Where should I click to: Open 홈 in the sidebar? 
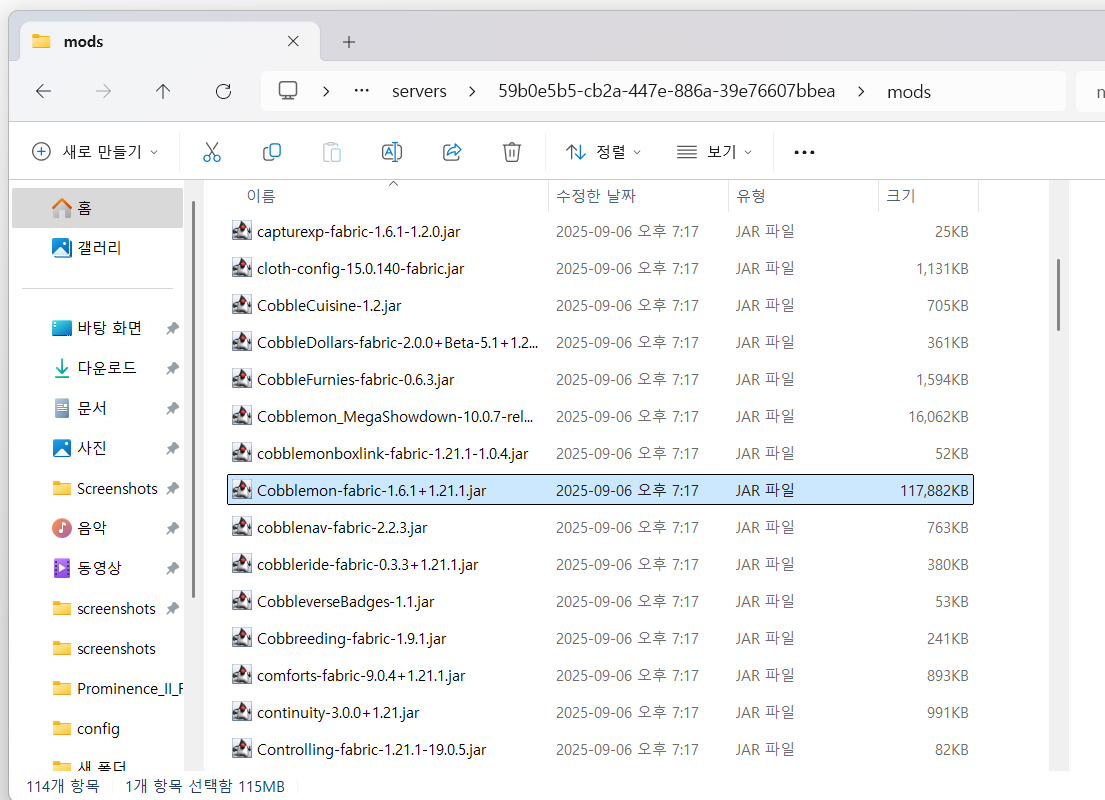(x=97, y=208)
